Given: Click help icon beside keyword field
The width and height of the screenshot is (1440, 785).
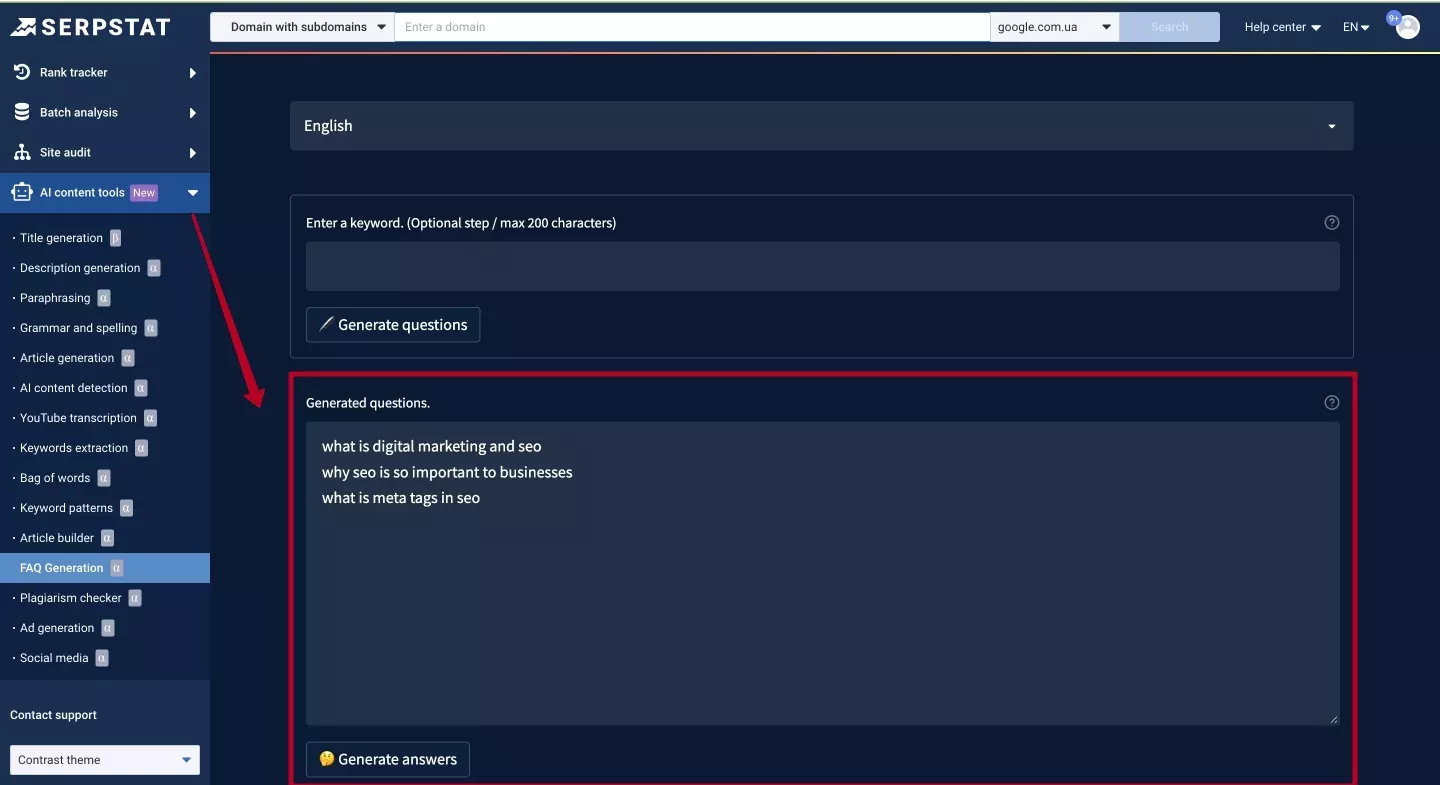Looking at the screenshot, I should pos(1331,223).
